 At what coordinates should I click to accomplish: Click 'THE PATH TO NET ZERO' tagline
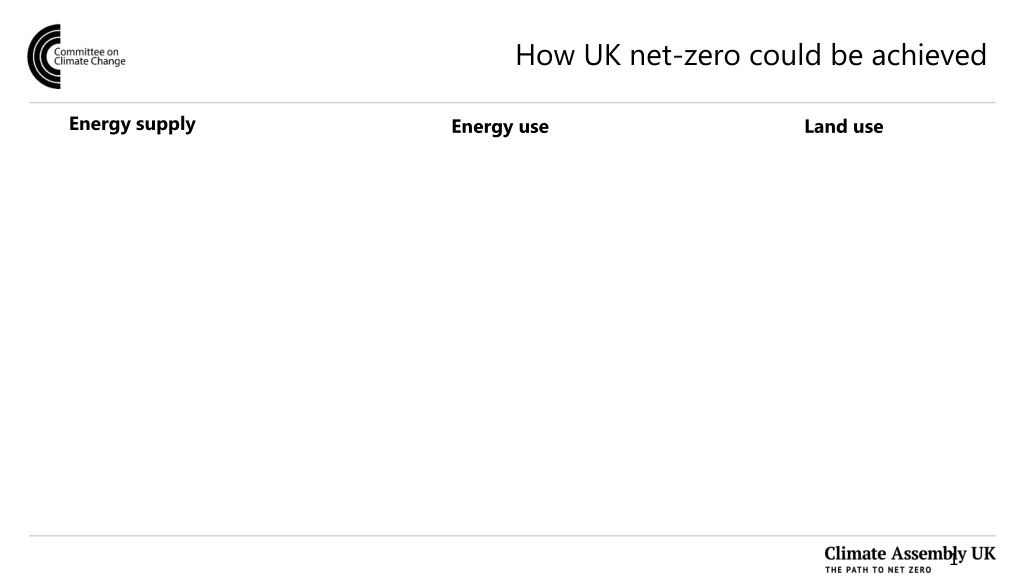point(878,570)
